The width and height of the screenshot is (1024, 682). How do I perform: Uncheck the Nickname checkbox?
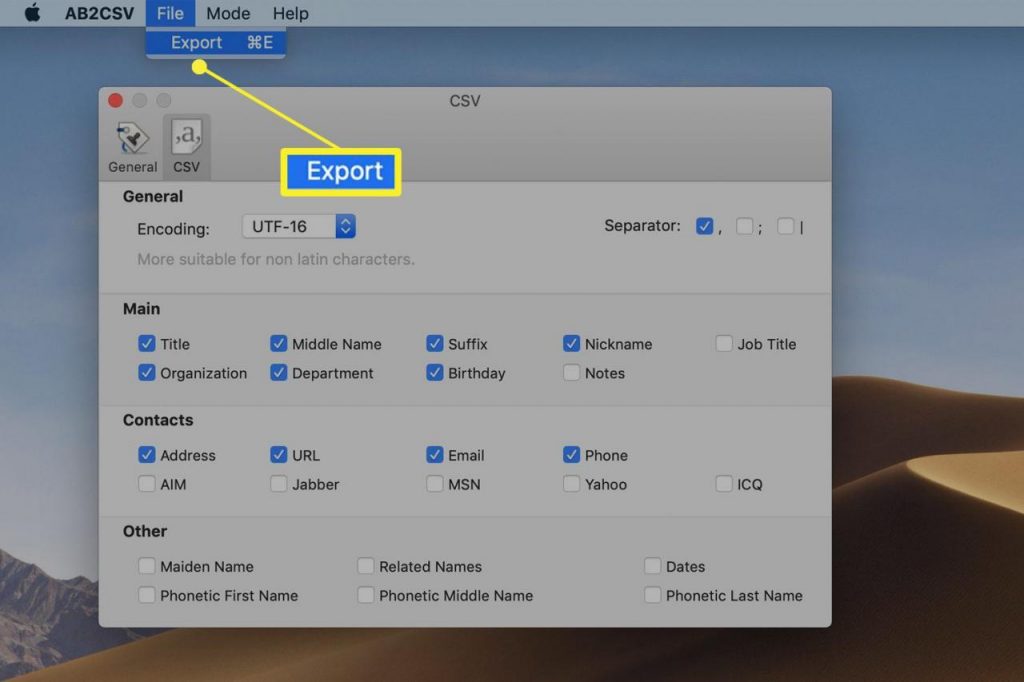coord(571,344)
